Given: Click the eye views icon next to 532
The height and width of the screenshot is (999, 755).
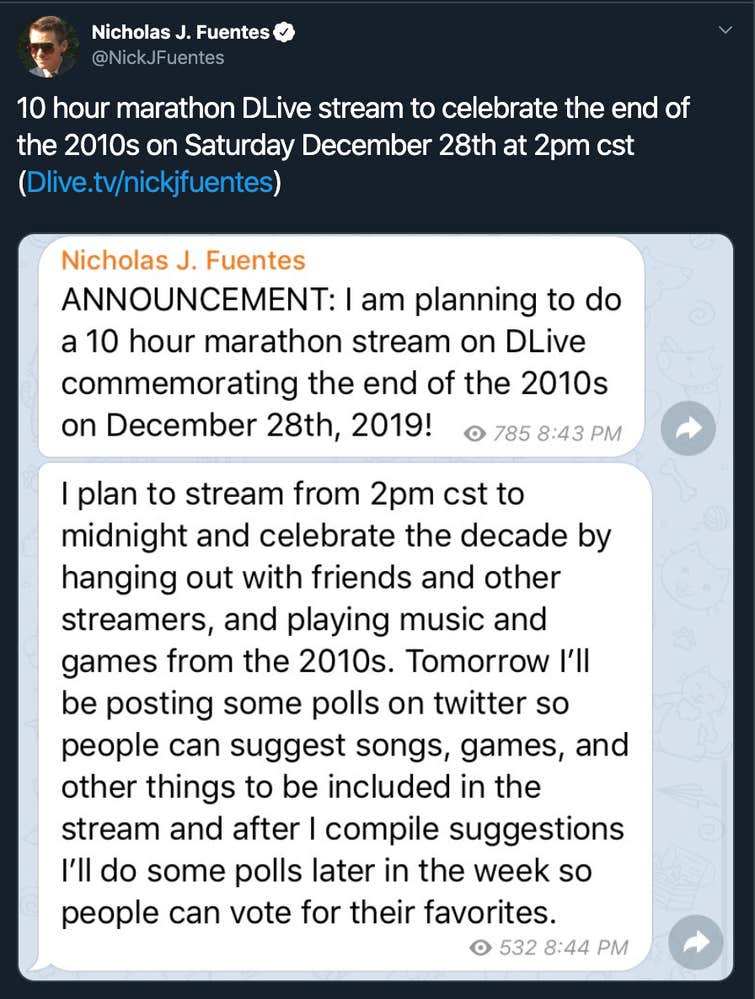Looking at the screenshot, I should click(482, 947).
